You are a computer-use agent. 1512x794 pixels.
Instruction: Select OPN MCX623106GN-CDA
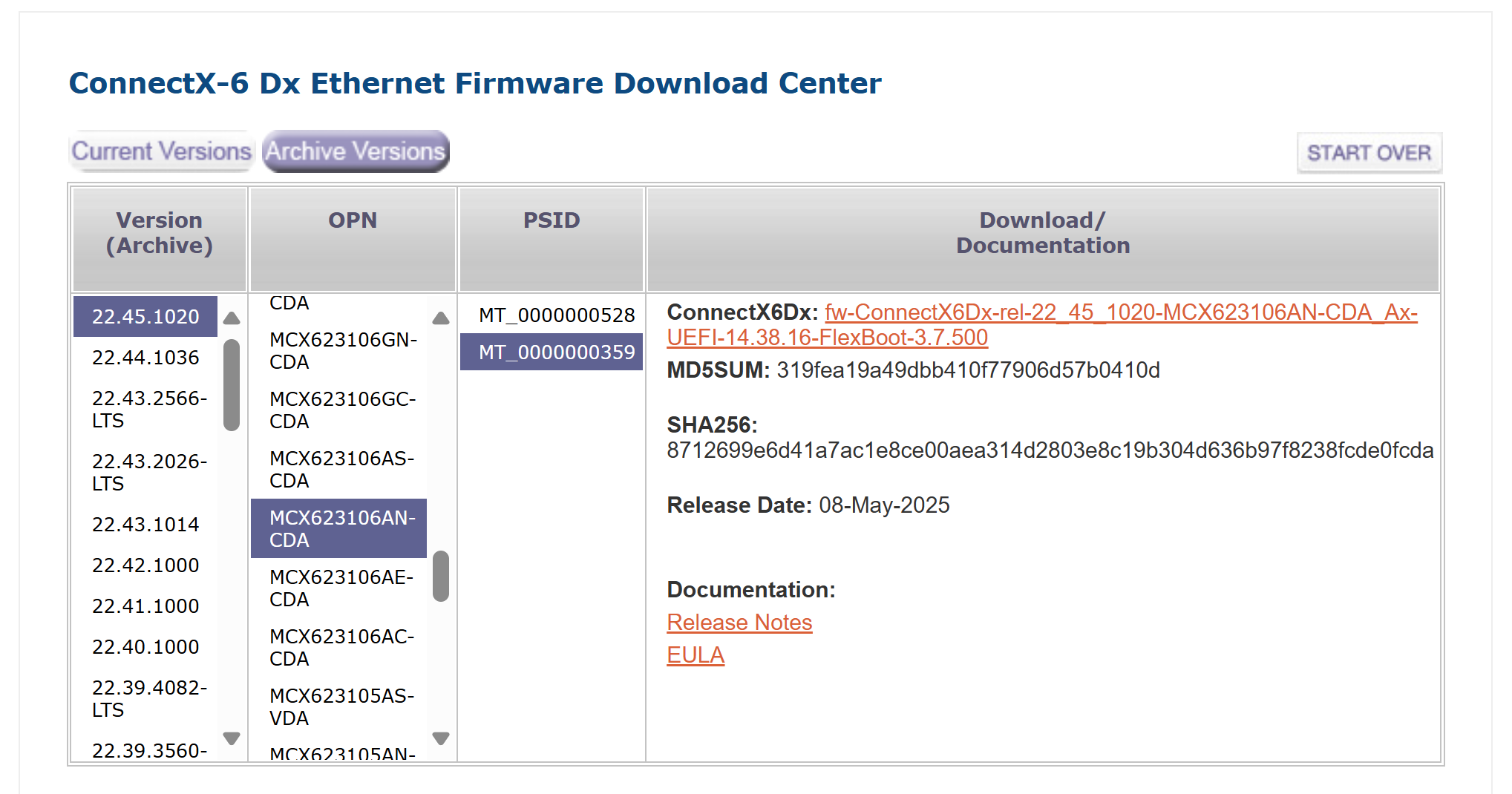tap(343, 351)
